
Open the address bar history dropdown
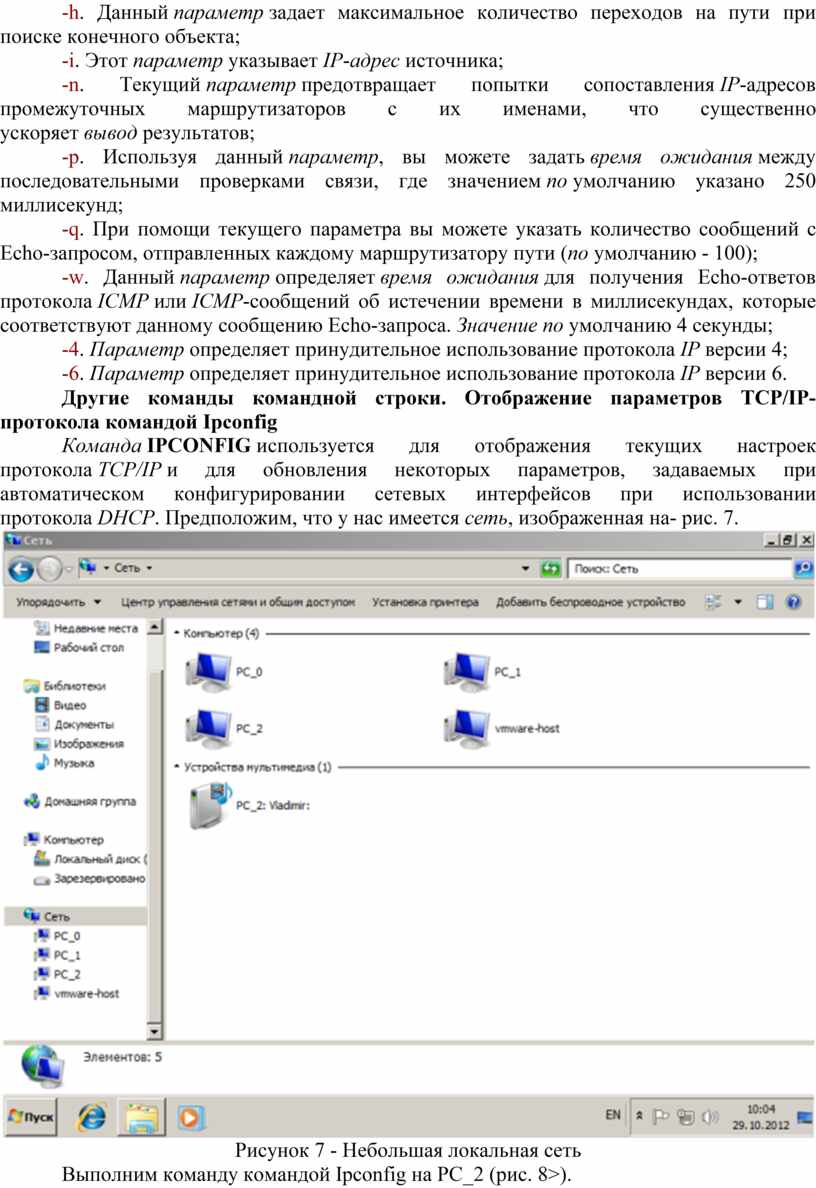[525, 568]
